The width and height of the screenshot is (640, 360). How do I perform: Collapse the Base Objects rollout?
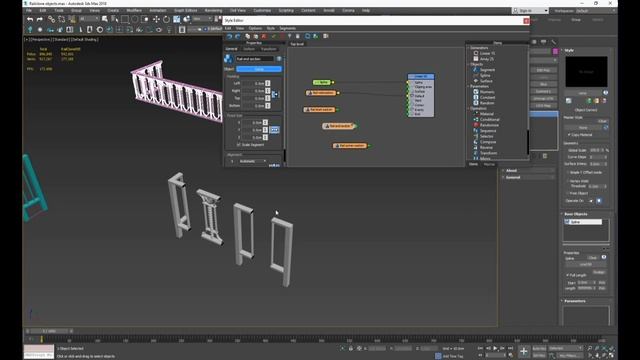[576, 214]
